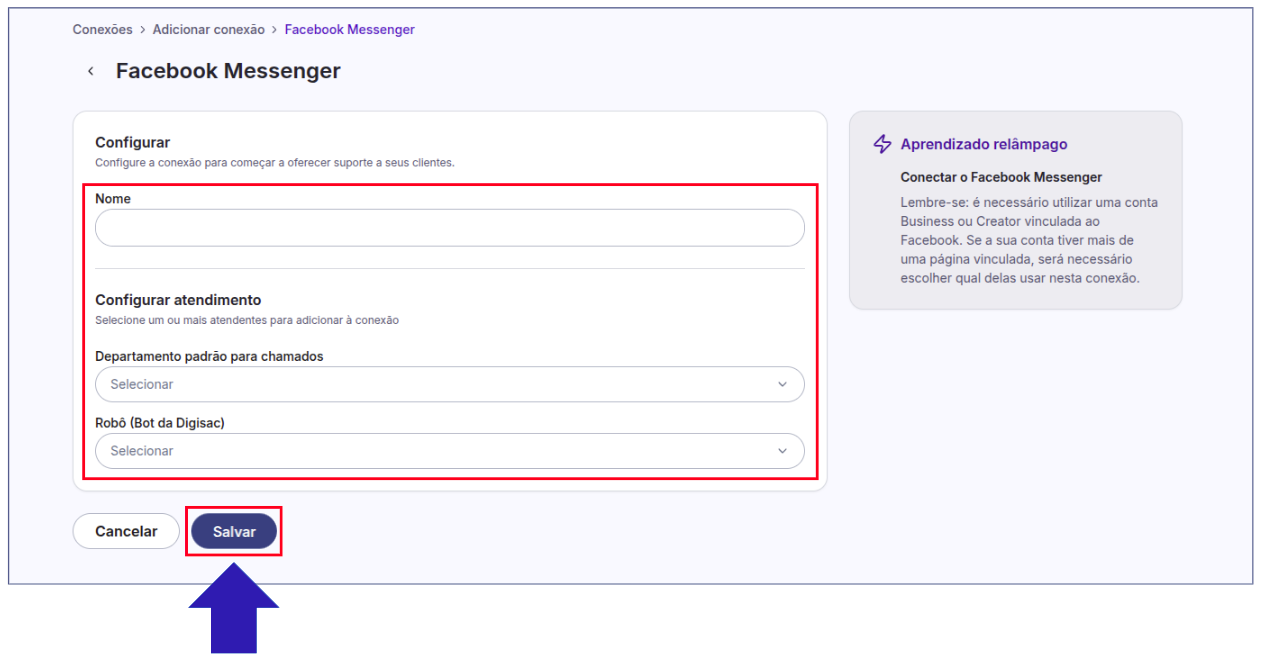1262x657 pixels.
Task: Navigate to Adicionar conexão breadcrumb
Action: [208, 30]
